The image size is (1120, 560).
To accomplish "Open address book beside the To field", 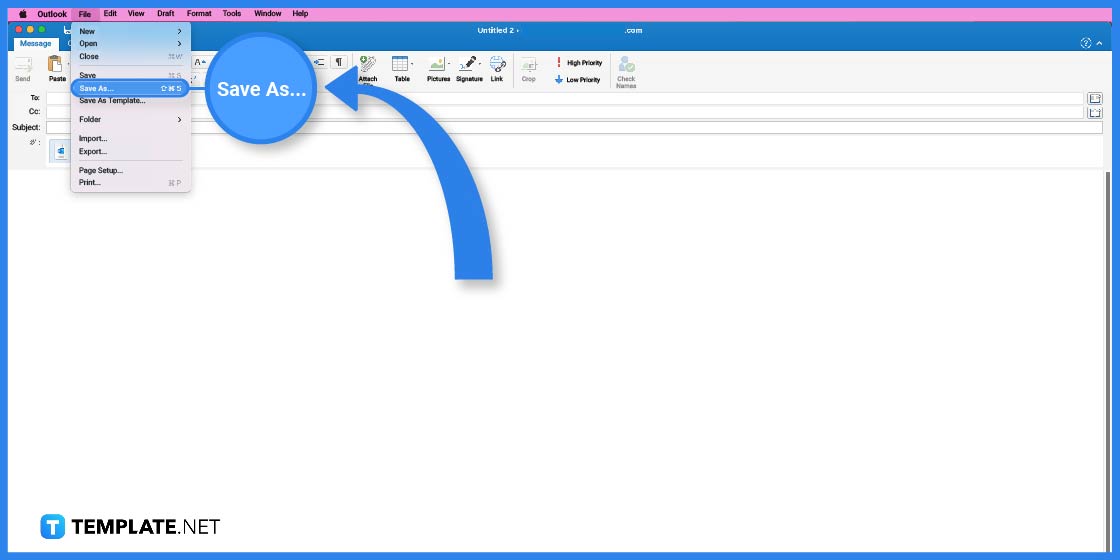I will click(x=1095, y=98).
